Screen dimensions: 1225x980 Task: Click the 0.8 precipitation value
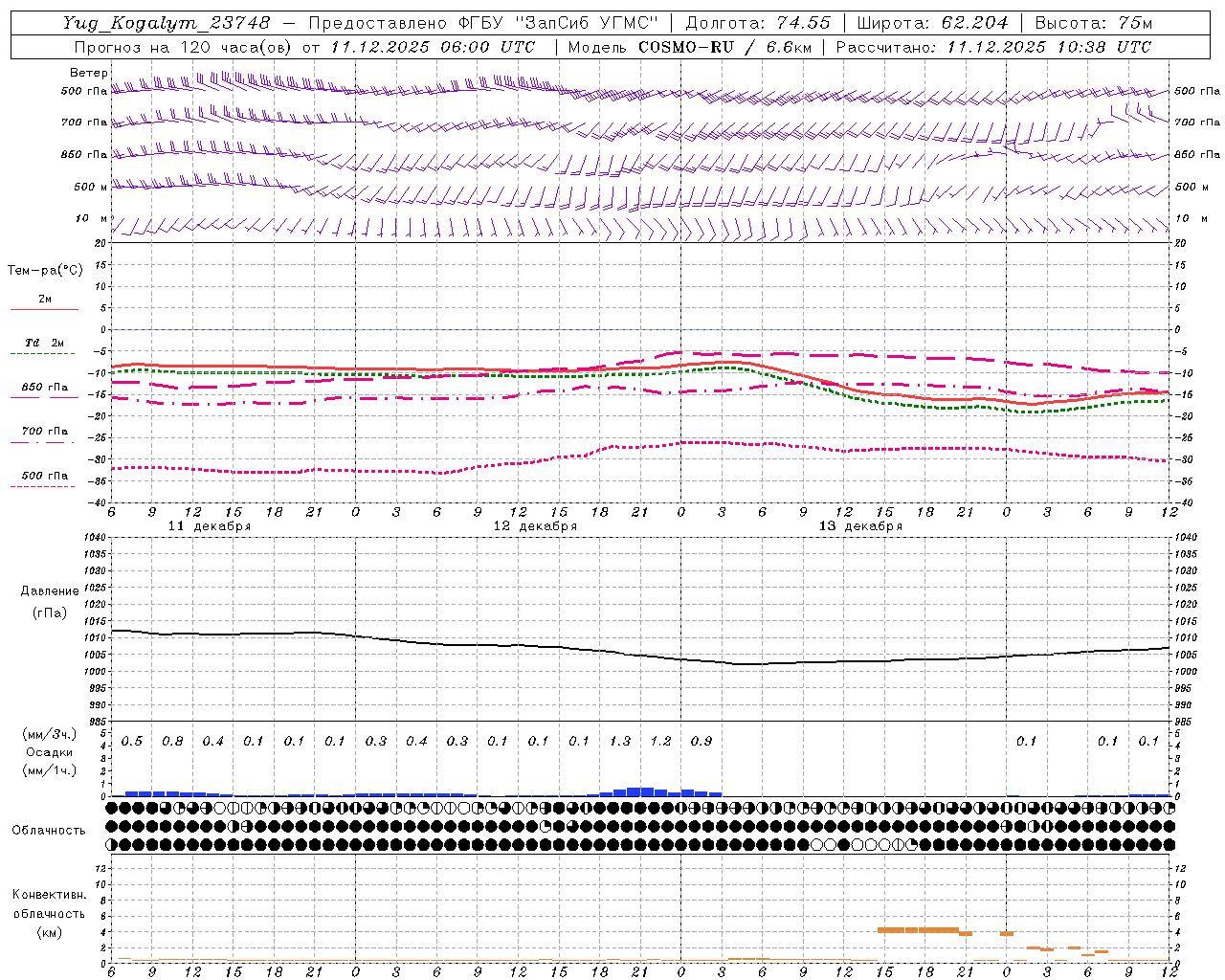pos(172,742)
